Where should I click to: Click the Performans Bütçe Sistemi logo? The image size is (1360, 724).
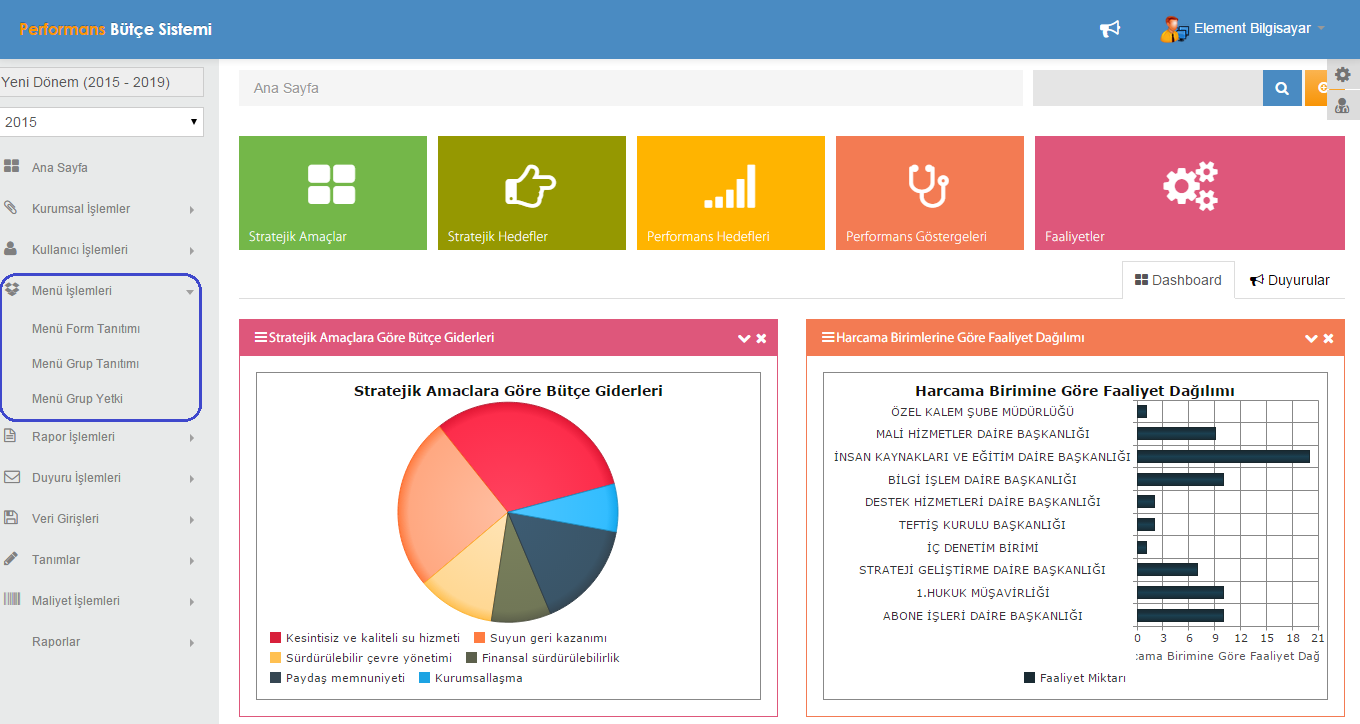(116, 29)
